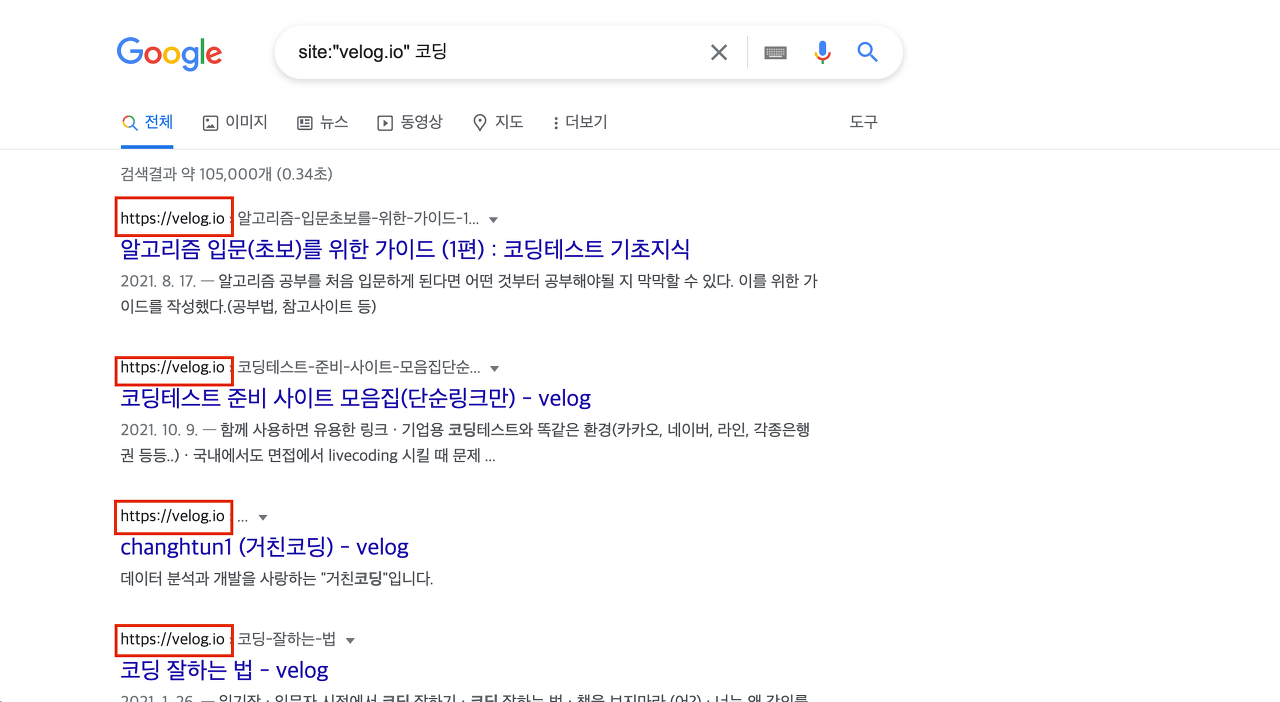The width and height of the screenshot is (1280, 702).
Task: Expand options arrow for 코딩테스트-준비-사이트 URL
Action: pos(494,368)
